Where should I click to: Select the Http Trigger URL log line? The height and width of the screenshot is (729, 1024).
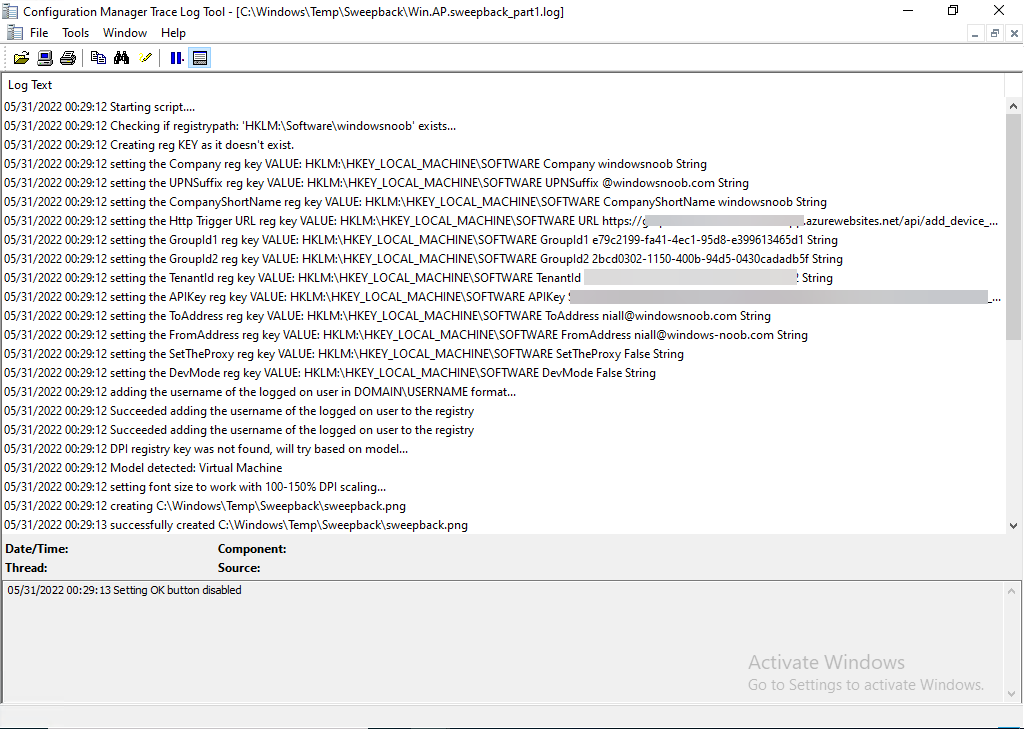click(503, 221)
